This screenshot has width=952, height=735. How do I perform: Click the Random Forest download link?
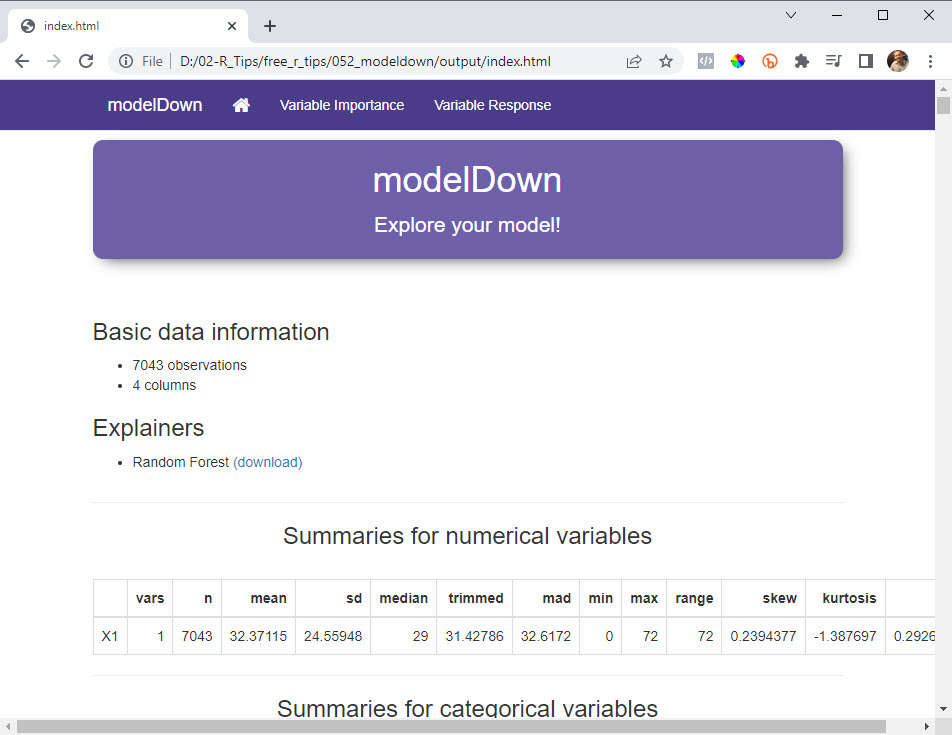coord(268,462)
